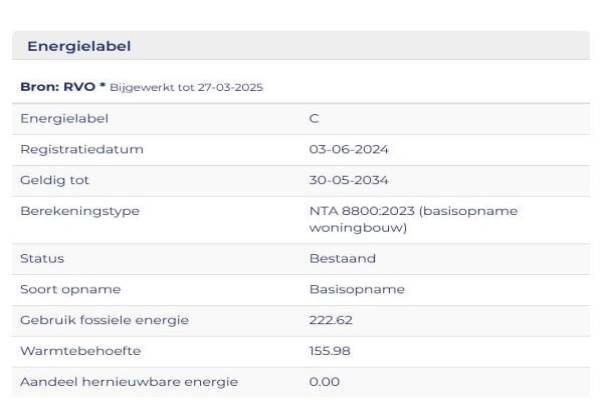
Task: Click the expiry date 30-05-2034
Action: (349, 181)
